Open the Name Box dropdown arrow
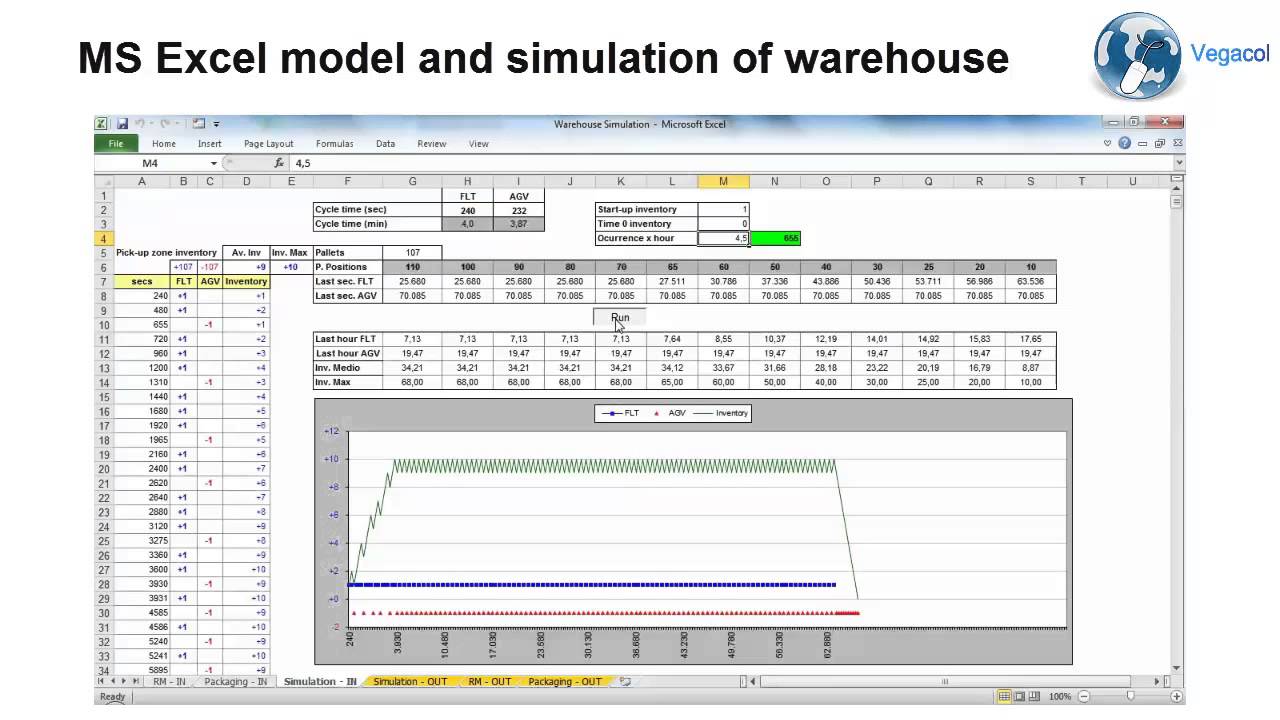The image size is (1280, 720). pos(213,163)
